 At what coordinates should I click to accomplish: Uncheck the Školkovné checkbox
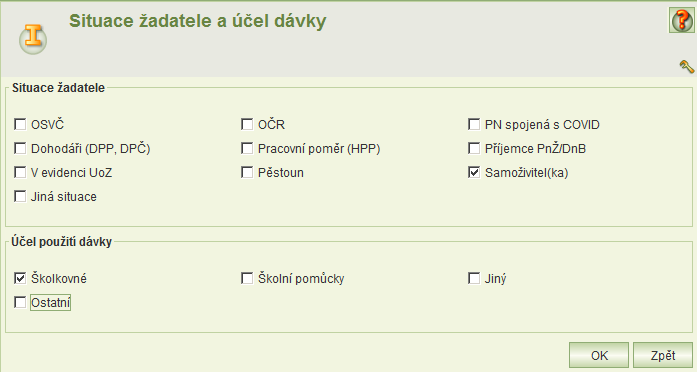coord(20,278)
